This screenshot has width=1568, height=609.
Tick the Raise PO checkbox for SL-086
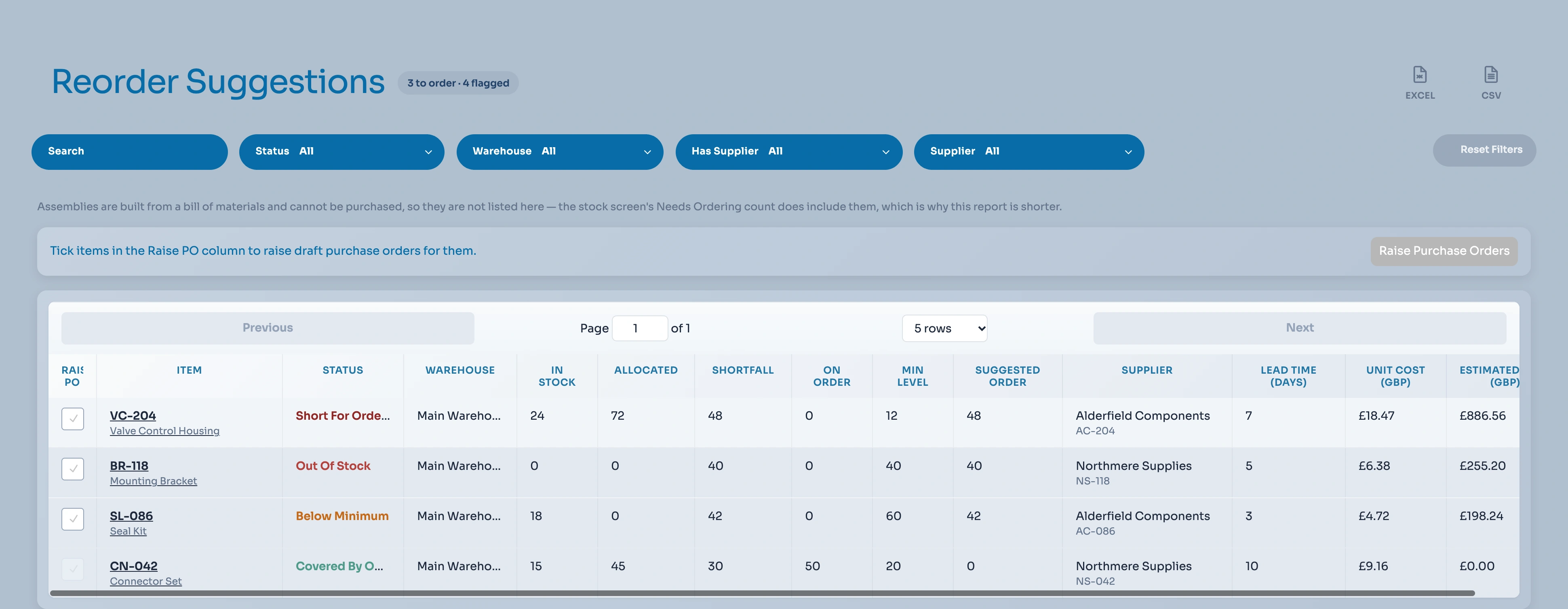(72, 519)
